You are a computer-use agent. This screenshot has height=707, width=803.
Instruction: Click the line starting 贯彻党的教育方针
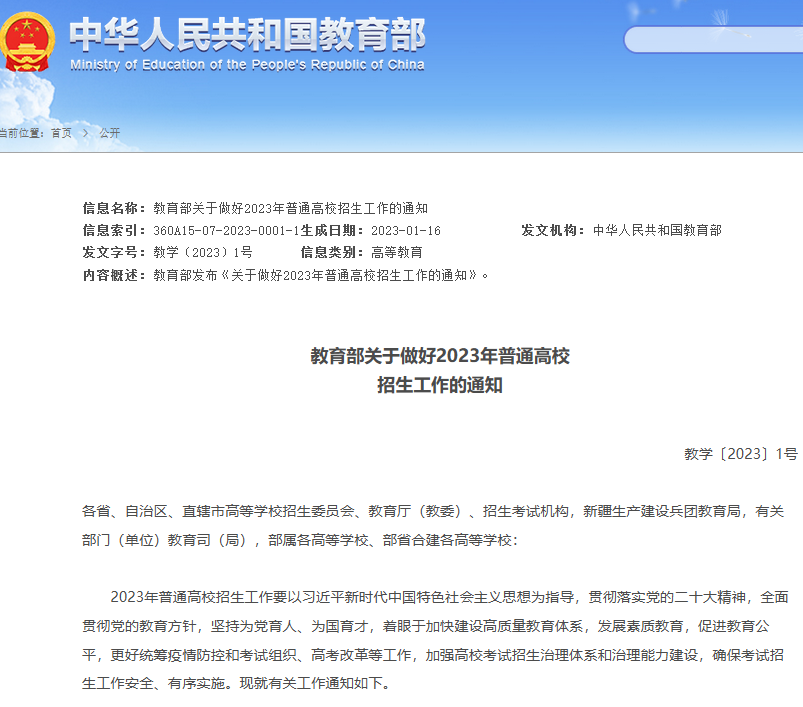click(x=426, y=626)
